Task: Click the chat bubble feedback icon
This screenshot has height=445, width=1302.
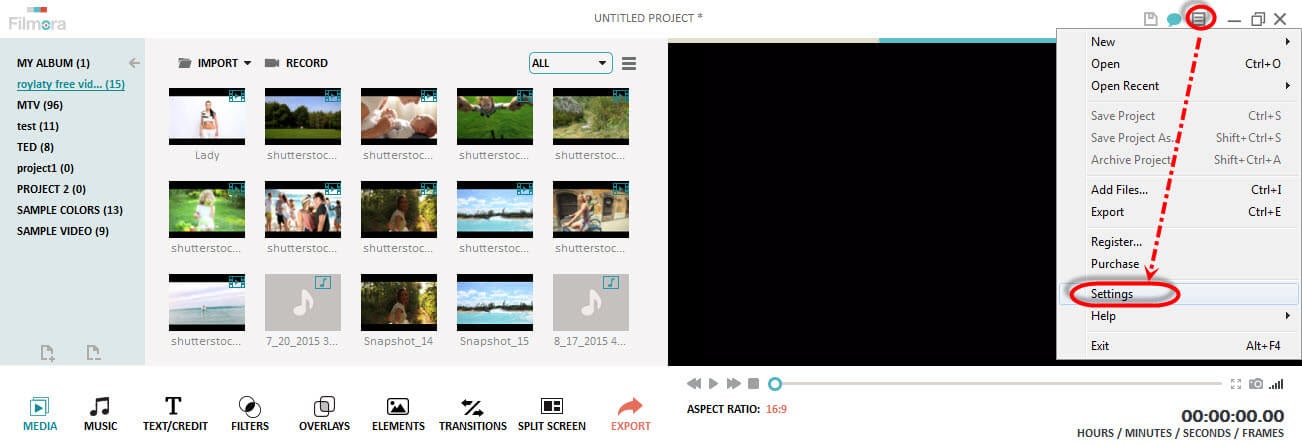Action: tap(1174, 18)
